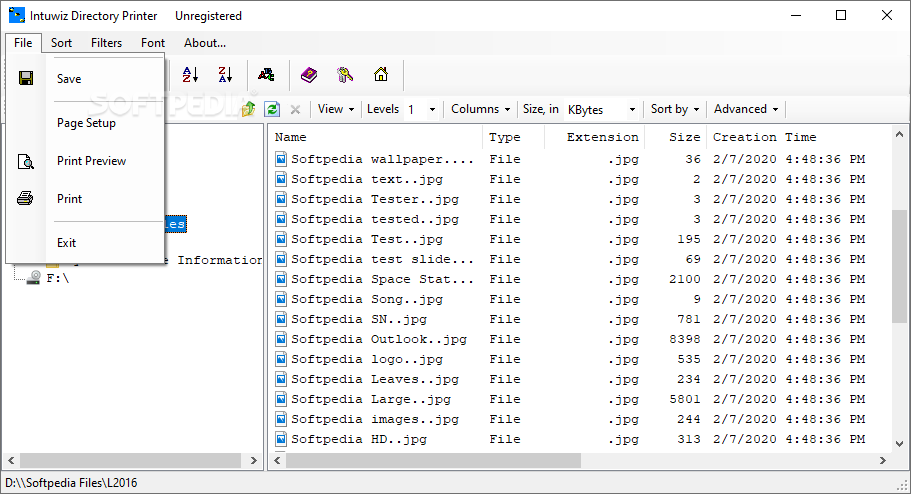The image size is (911, 494).
Task: Click the Save floppy disk icon
Action: tap(26, 78)
